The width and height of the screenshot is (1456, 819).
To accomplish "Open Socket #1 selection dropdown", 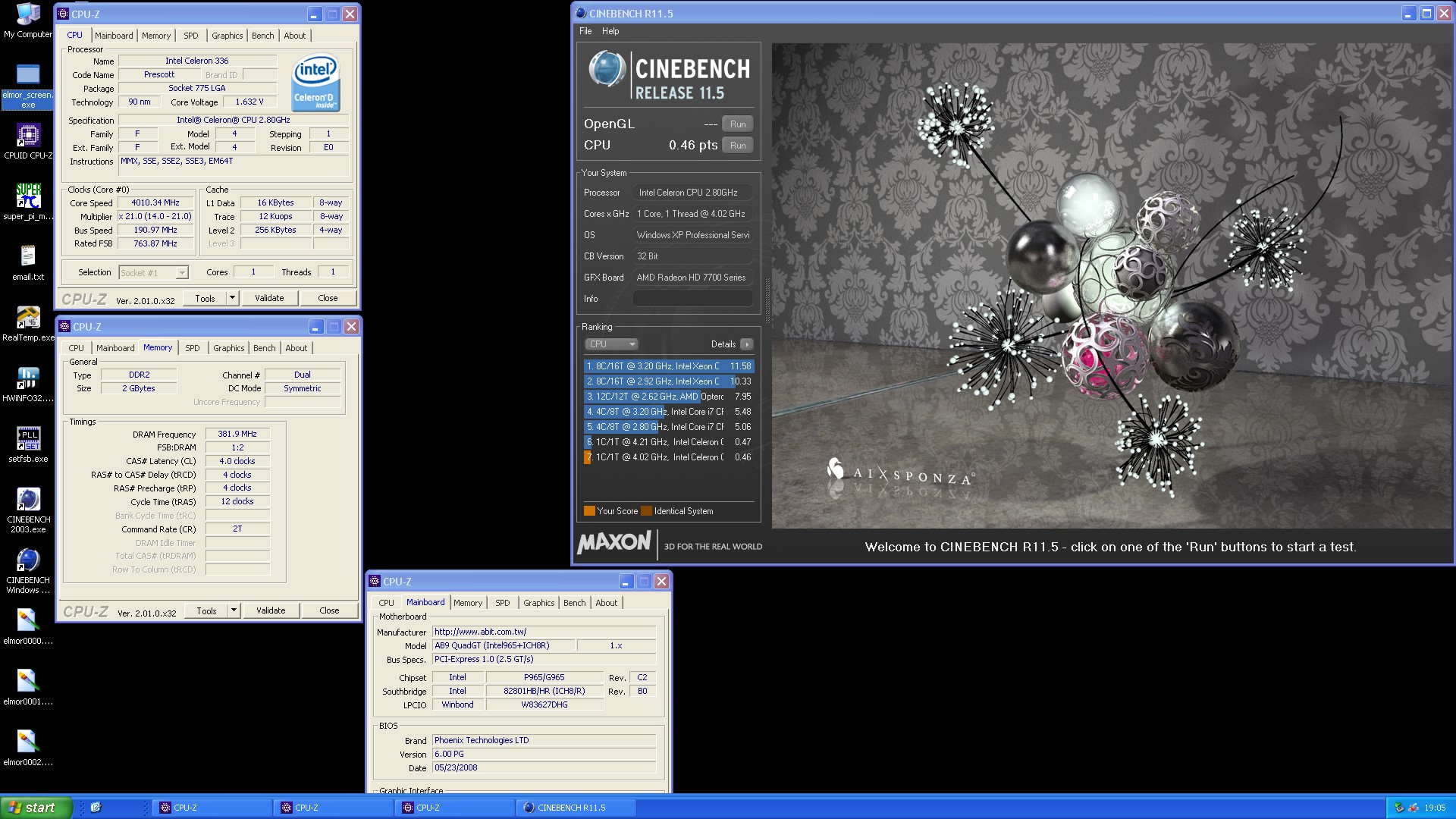I will point(182,273).
